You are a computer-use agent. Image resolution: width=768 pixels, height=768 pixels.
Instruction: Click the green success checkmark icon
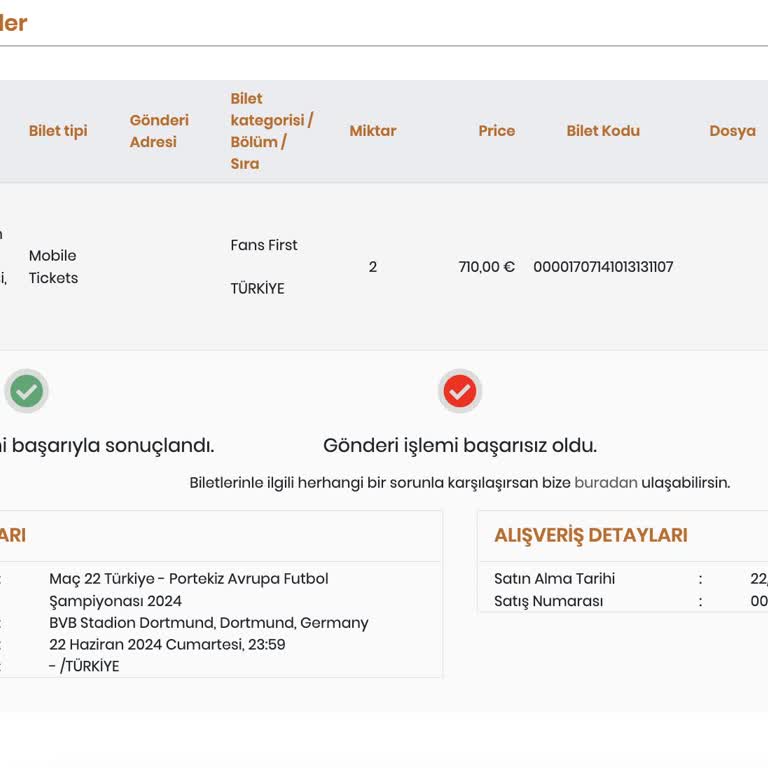coord(26,391)
